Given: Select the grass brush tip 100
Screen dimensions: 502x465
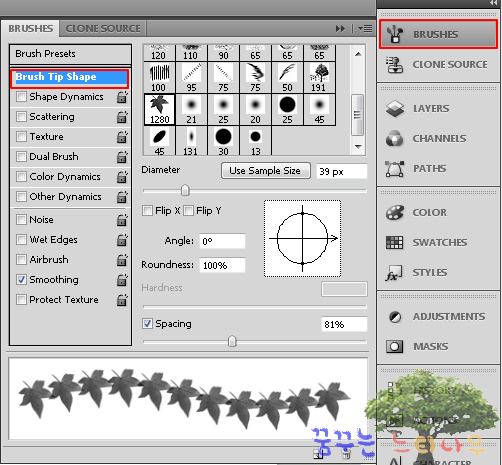Looking at the screenshot, I should (159, 78).
